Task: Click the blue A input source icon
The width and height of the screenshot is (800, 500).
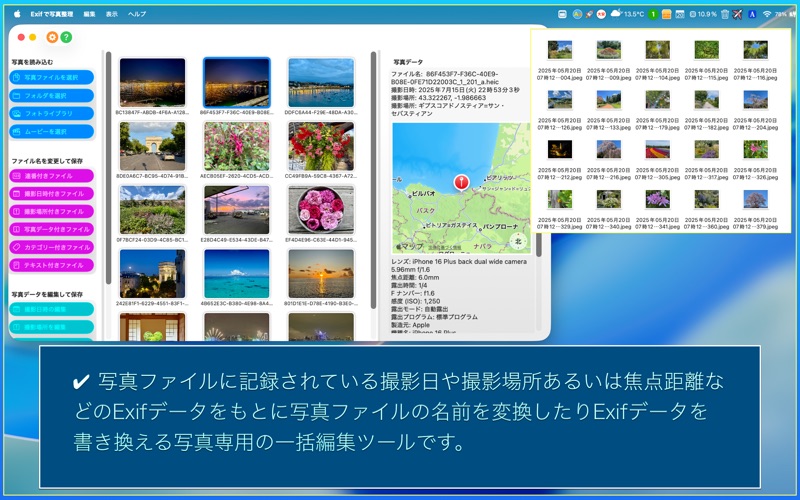Action: tap(752, 14)
